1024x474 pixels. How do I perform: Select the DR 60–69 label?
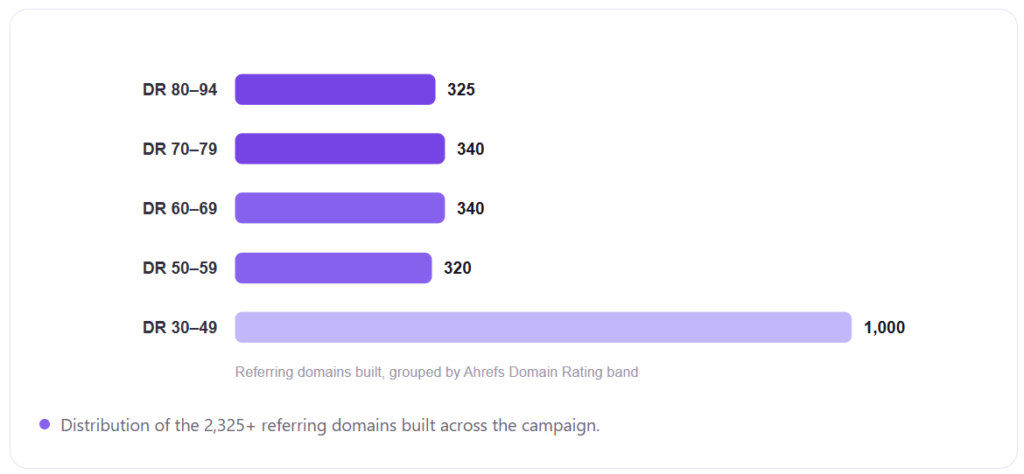[180, 209]
